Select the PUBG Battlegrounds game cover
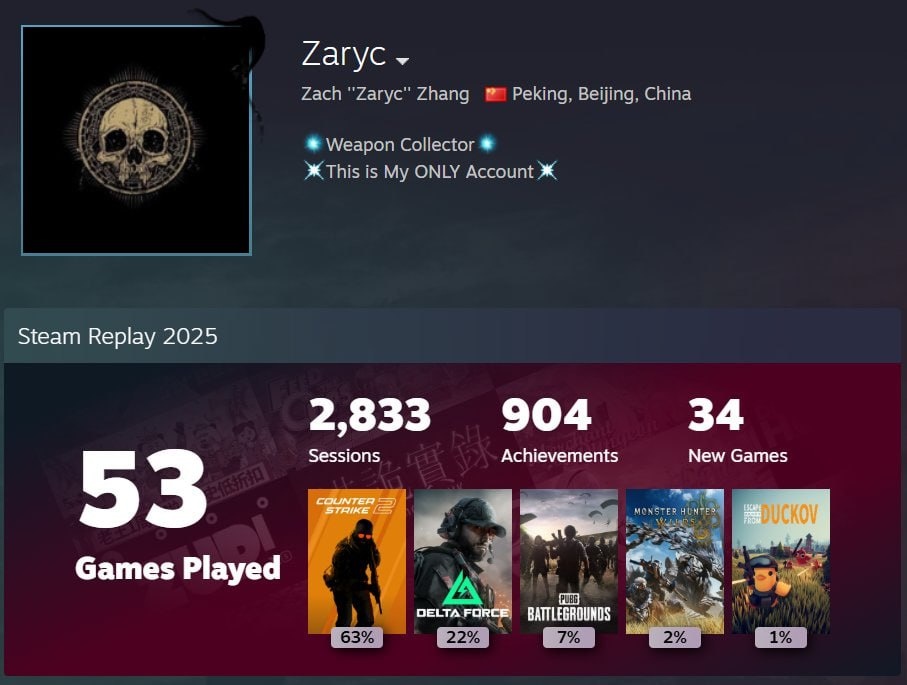Viewport: 907px width, 685px height. 569,561
